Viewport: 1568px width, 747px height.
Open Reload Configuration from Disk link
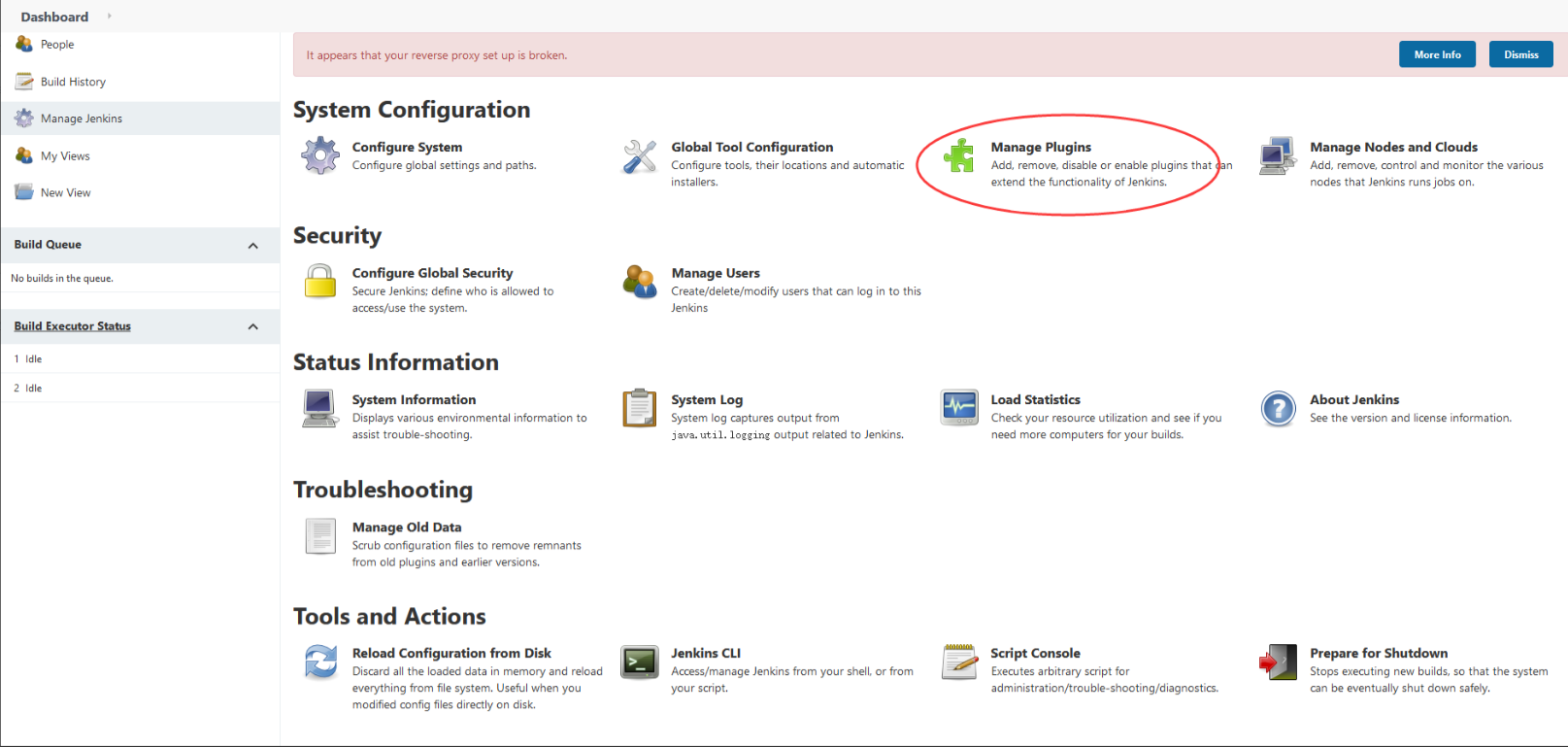[x=451, y=653]
